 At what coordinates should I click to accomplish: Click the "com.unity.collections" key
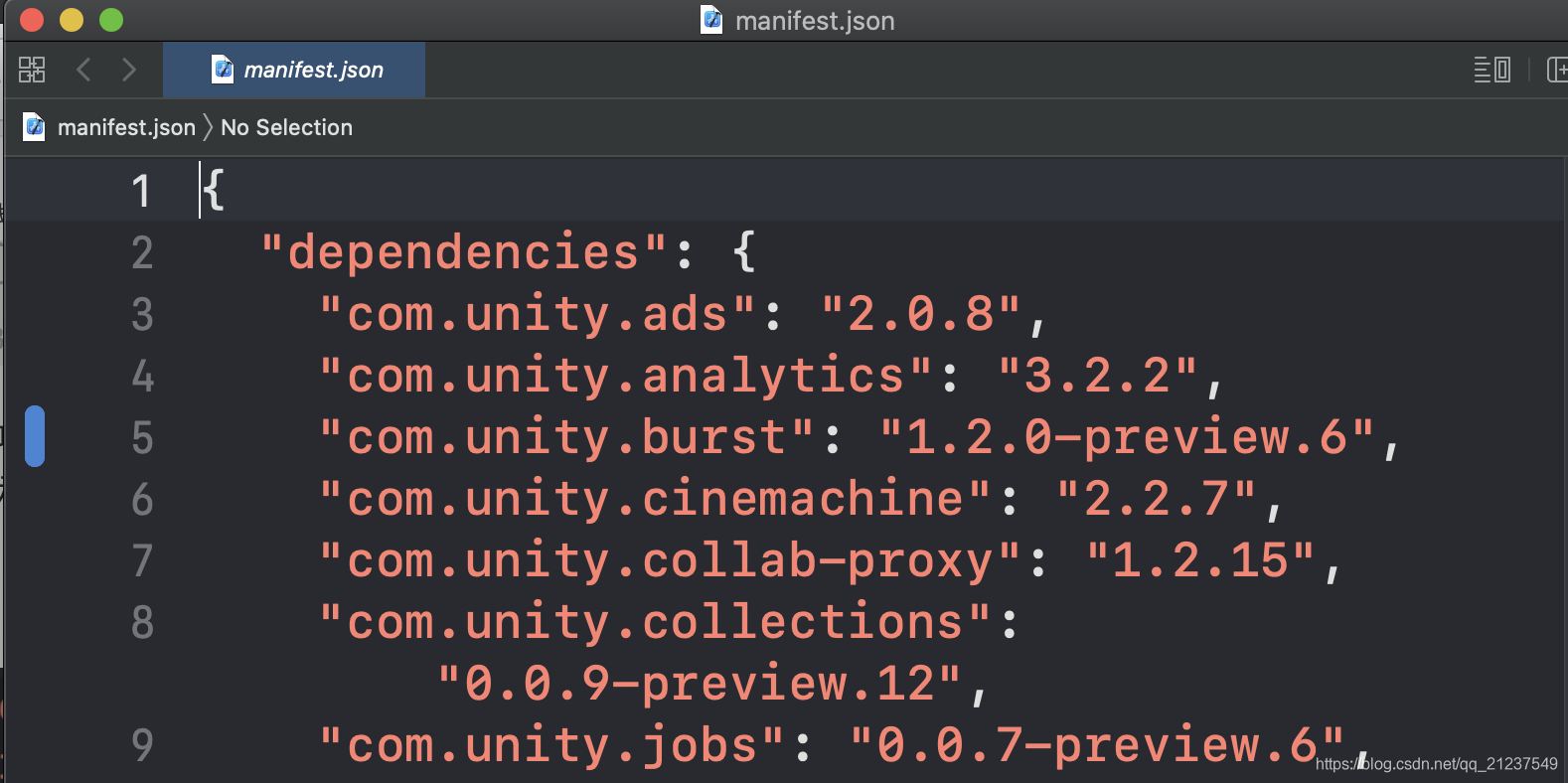click(656, 622)
